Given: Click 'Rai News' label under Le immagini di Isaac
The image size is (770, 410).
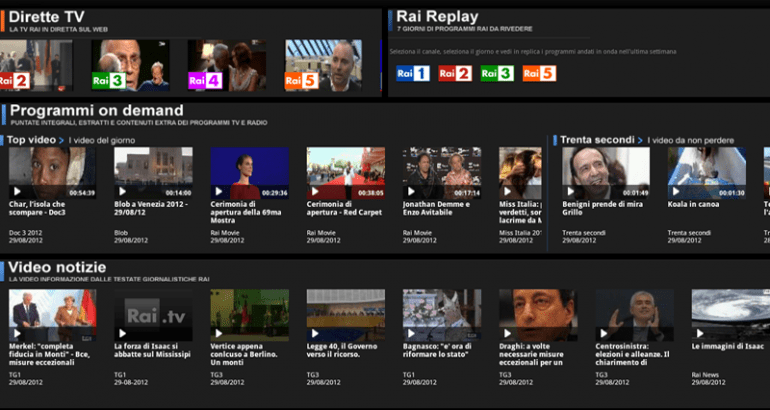Looking at the screenshot, I should tap(705, 375).
